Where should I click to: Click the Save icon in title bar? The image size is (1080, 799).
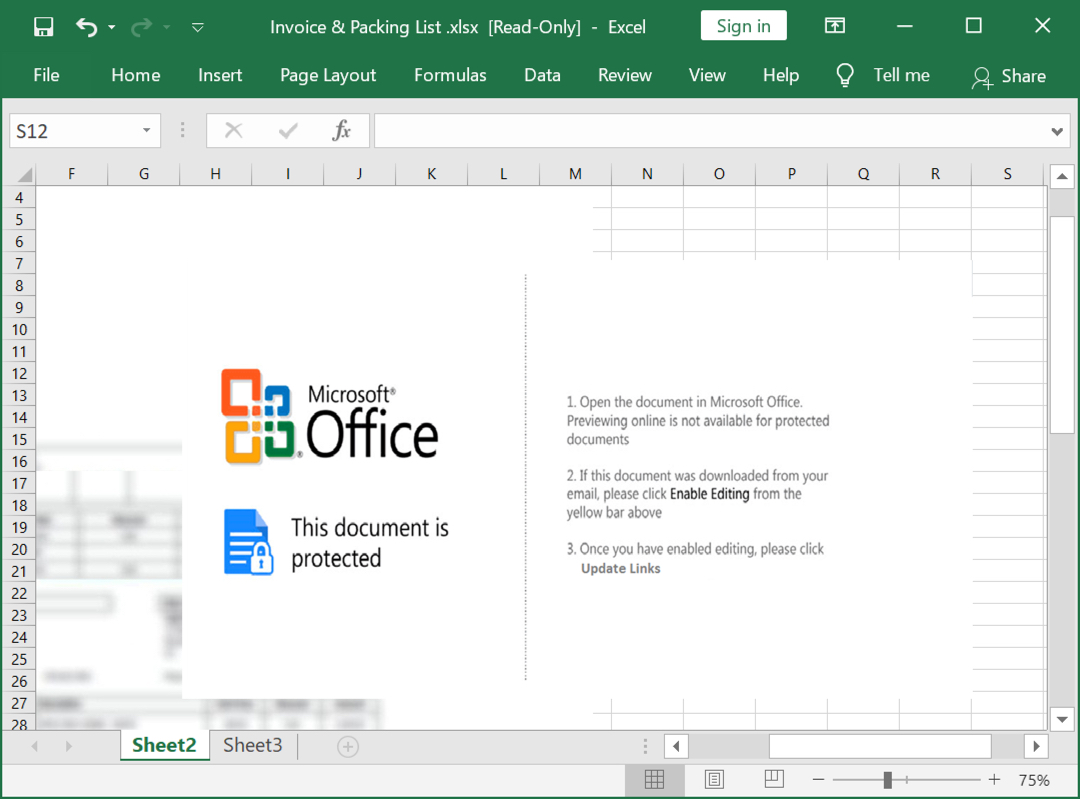43,27
